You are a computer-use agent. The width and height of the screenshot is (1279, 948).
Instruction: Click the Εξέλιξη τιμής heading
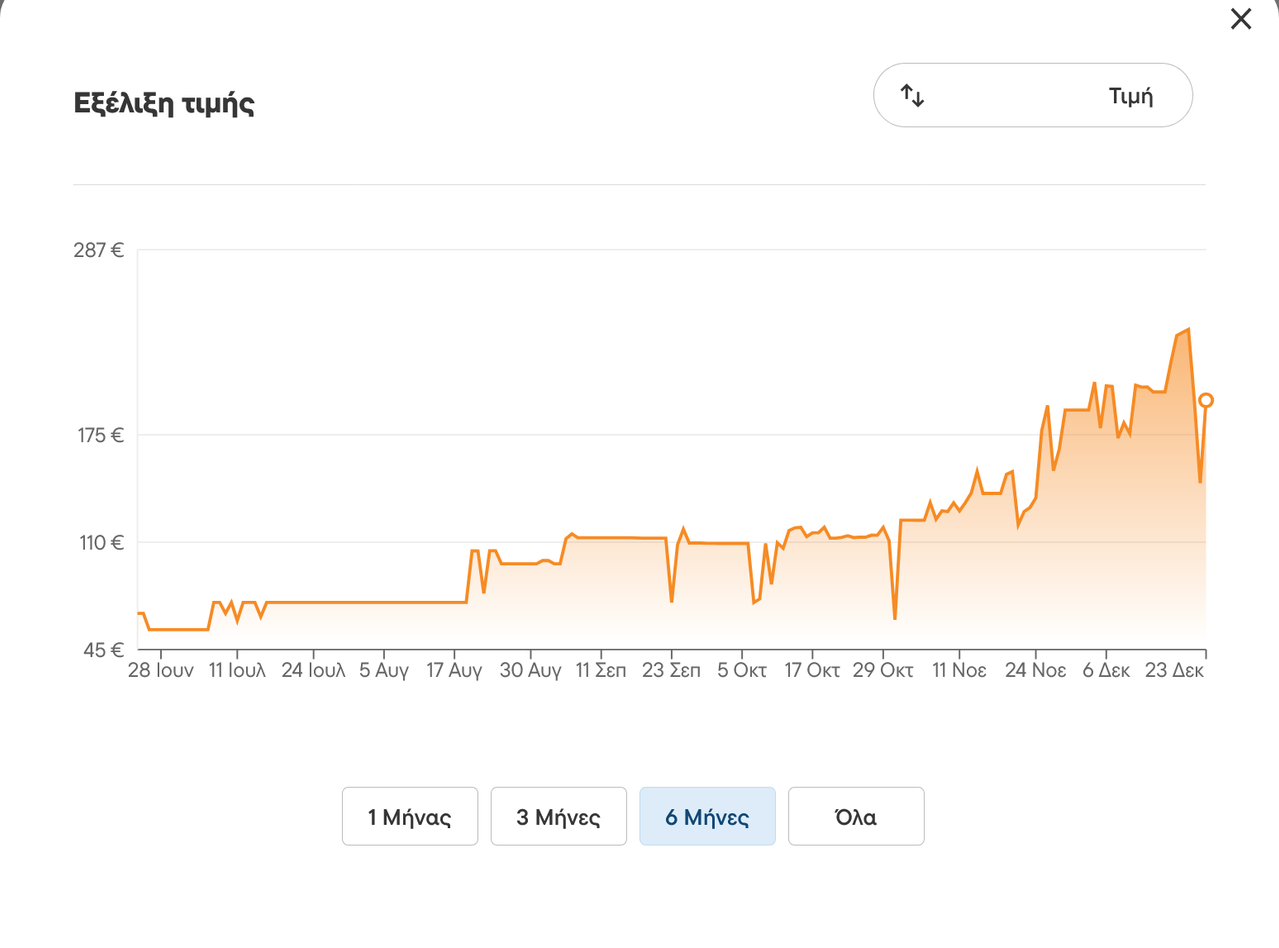coord(164,104)
